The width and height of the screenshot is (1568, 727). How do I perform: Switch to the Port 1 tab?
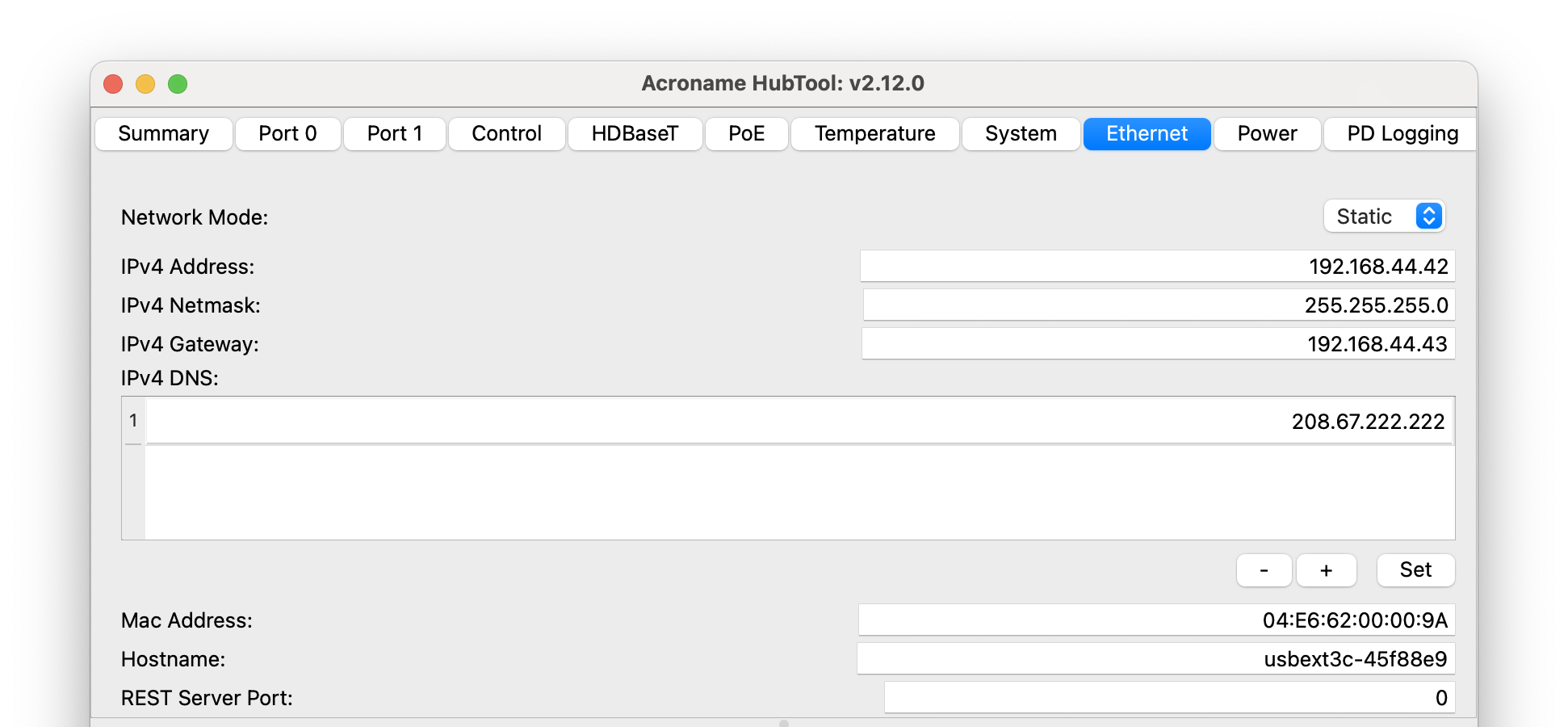click(394, 134)
